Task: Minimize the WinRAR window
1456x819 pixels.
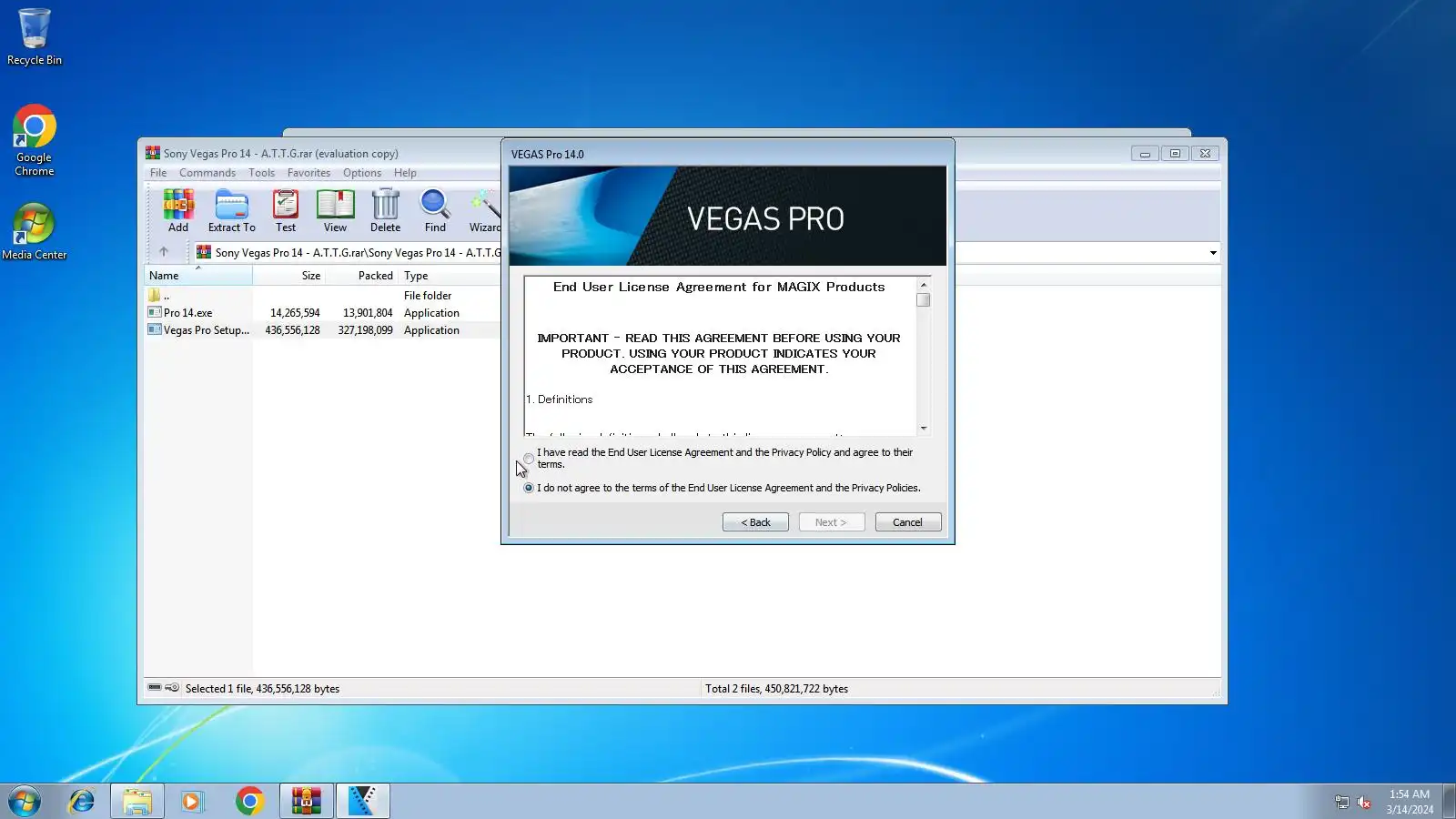Action: pos(1145,154)
